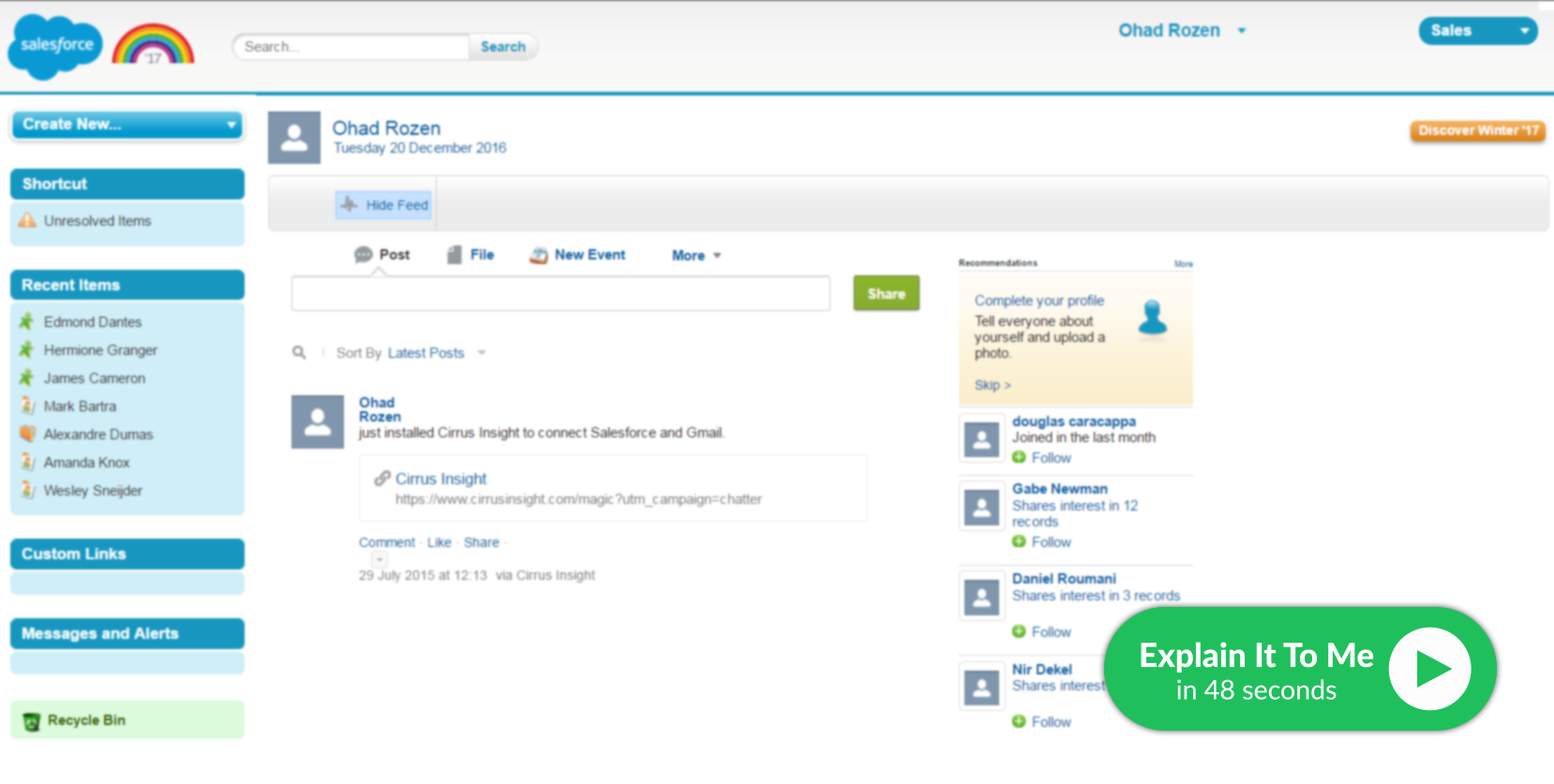Screen dimensions: 1554x784
Task: Click the Cirrus Insight link chain icon
Action: tap(382, 479)
